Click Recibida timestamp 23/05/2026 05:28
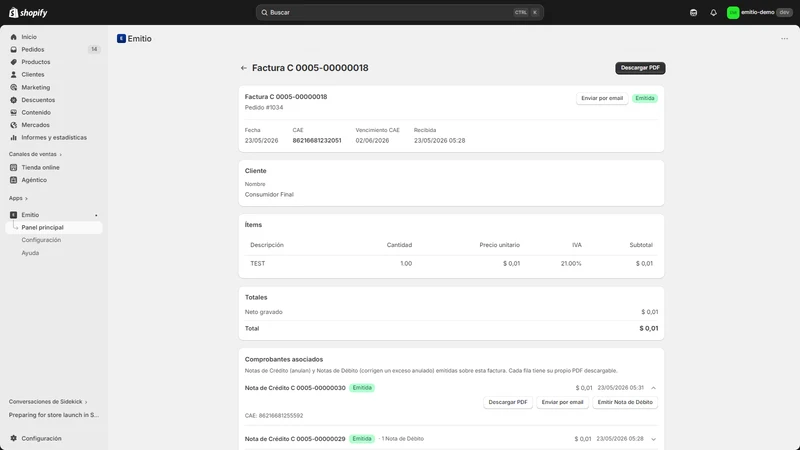Screen dimensions: 800x450 pyautogui.click(x=439, y=140)
